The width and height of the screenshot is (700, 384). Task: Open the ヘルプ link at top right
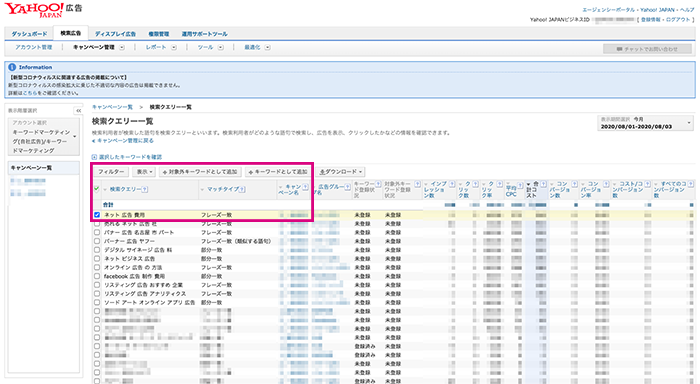(x=687, y=10)
